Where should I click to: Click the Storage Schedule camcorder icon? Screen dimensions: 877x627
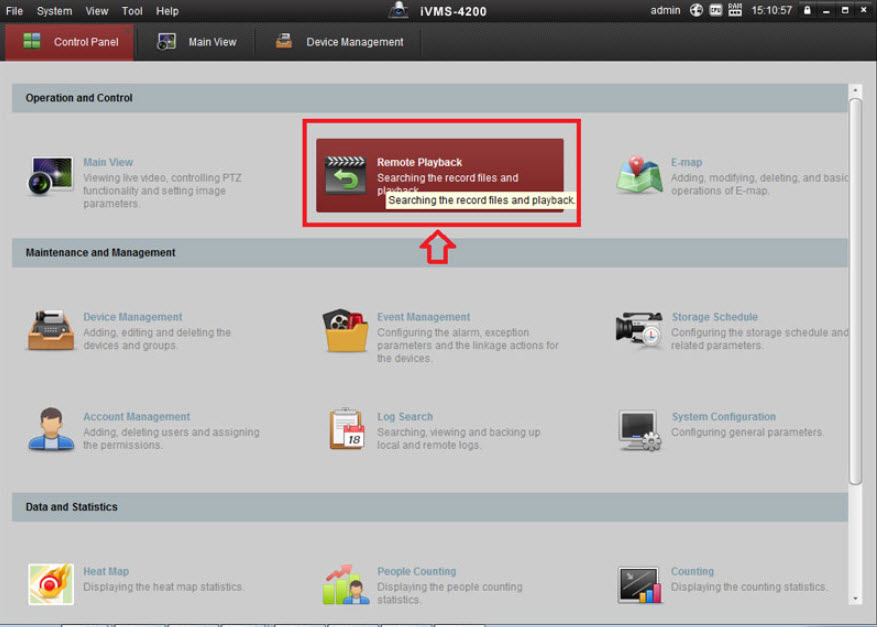coord(638,331)
